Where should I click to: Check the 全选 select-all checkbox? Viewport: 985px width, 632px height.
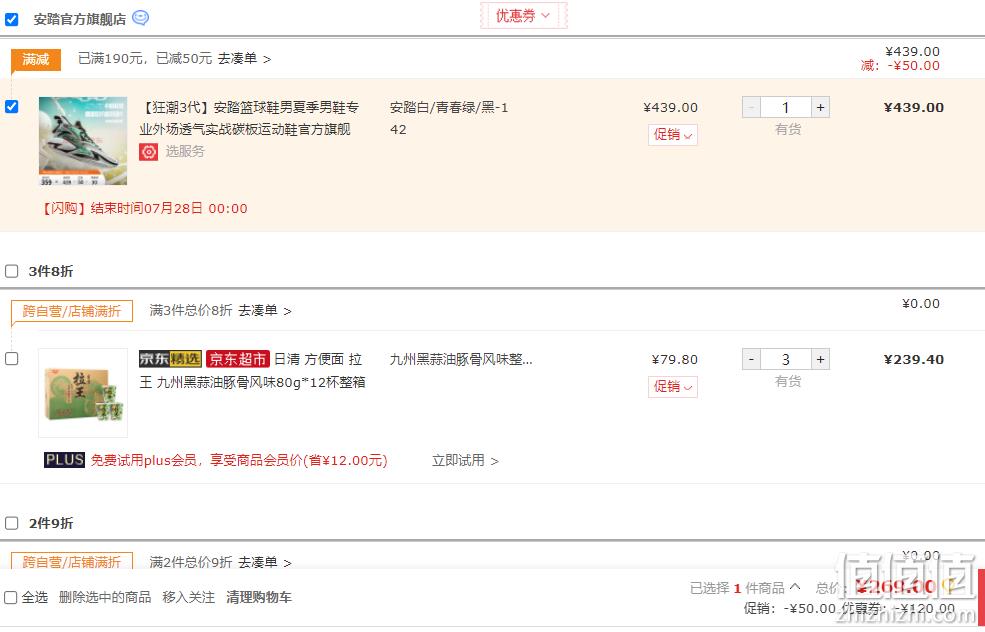(11, 597)
